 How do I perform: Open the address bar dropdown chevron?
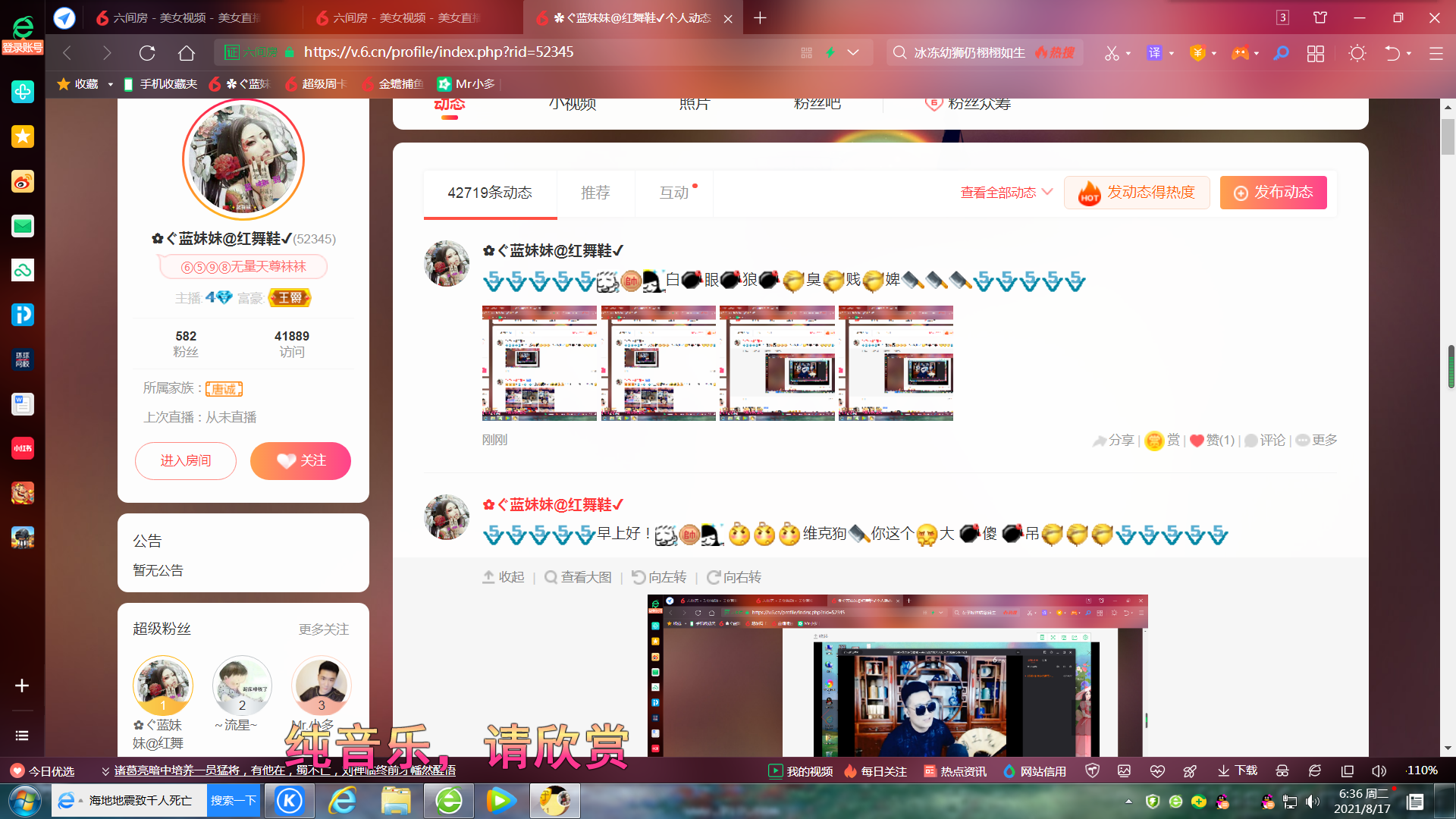[x=853, y=52]
